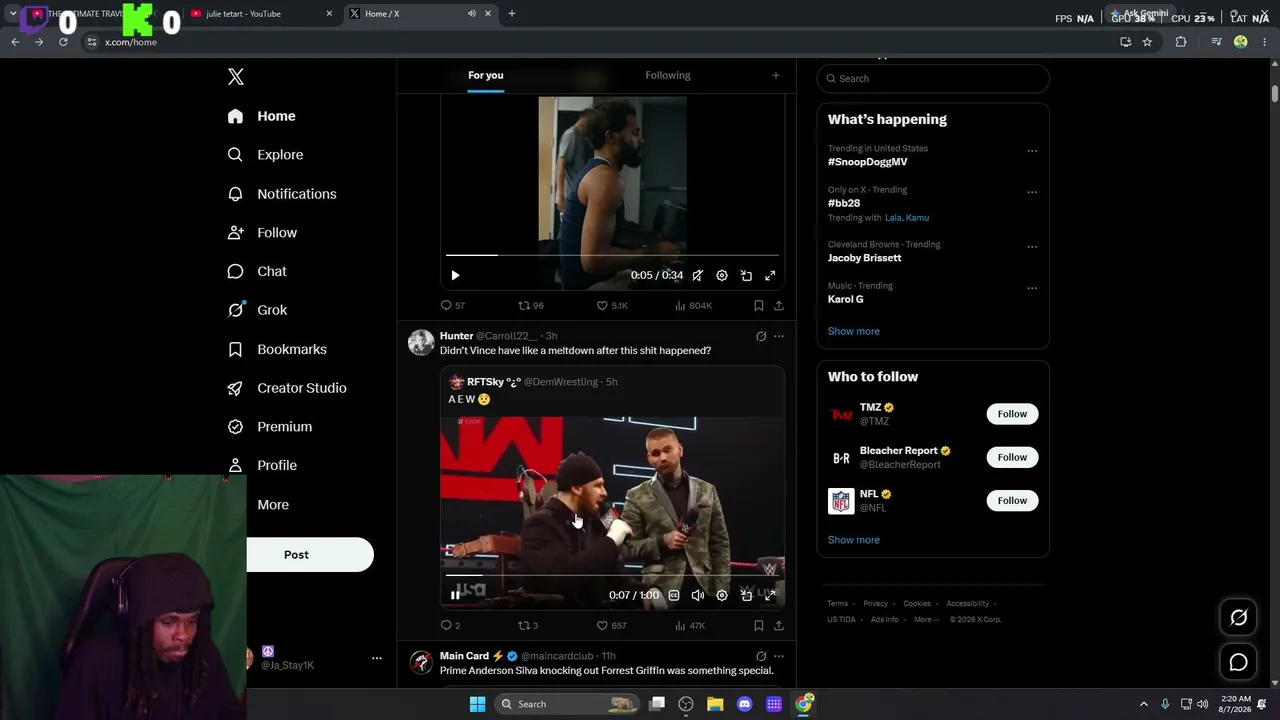The width and height of the screenshot is (1280, 720).
Task: Toggle captions on the 1:00 wrestling video
Action: click(673, 595)
